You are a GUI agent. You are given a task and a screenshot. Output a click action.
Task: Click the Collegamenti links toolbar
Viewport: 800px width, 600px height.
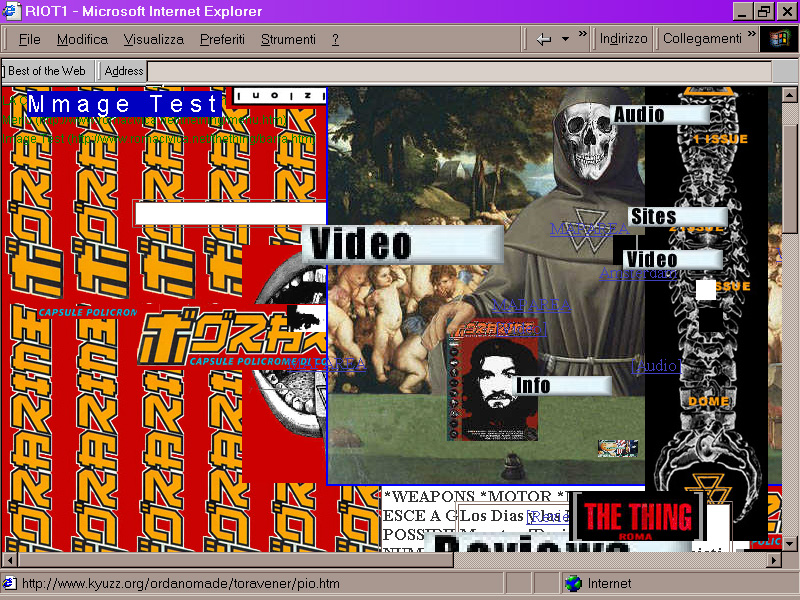[702, 39]
